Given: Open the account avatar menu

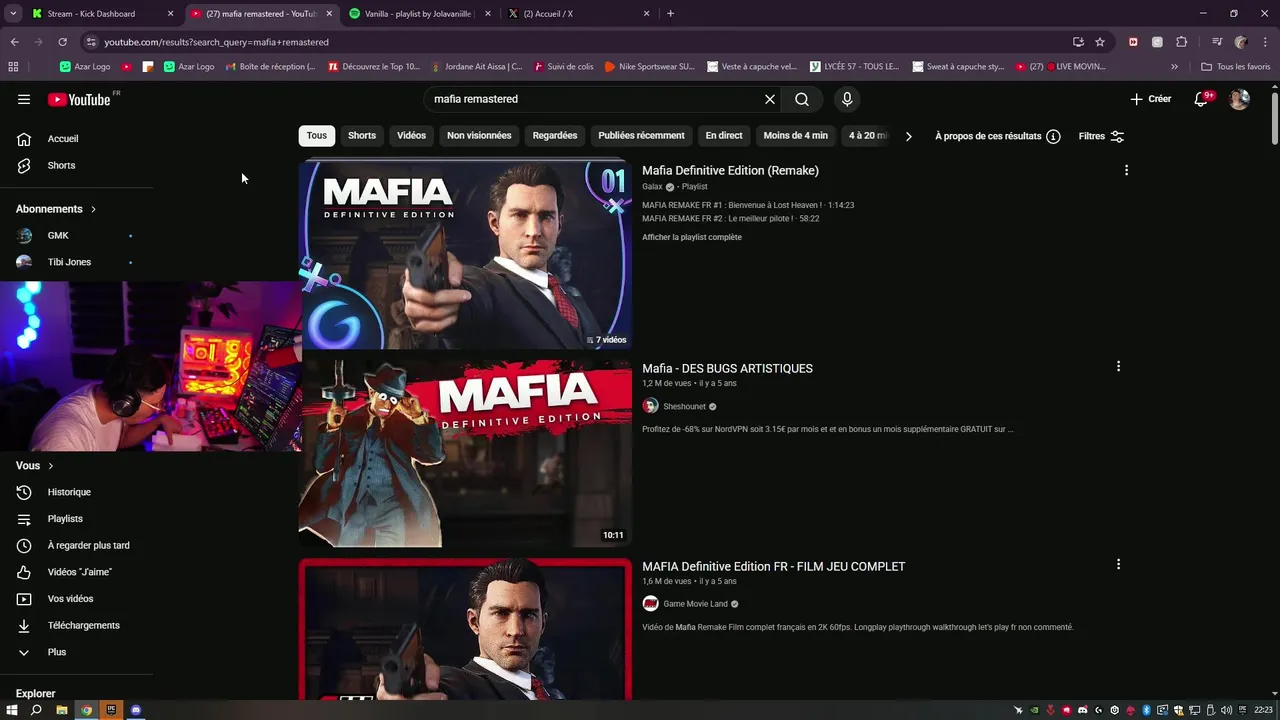Looking at the screenshot, I should (1239, 99).
